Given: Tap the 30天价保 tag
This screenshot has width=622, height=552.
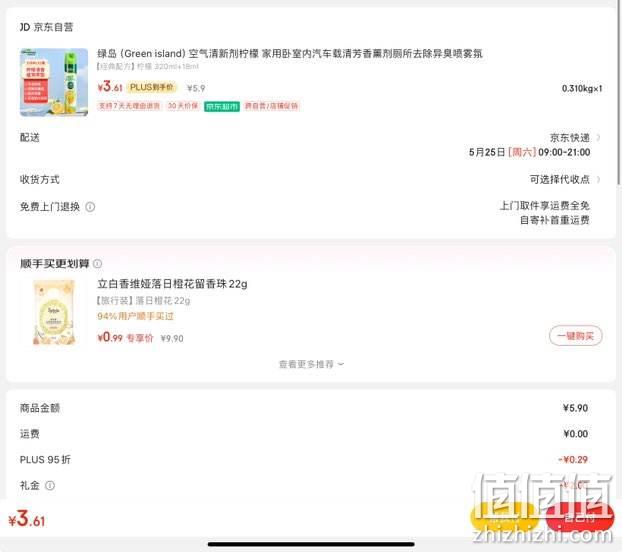Looking at the screenshot, I should click(x=183, y=106).
